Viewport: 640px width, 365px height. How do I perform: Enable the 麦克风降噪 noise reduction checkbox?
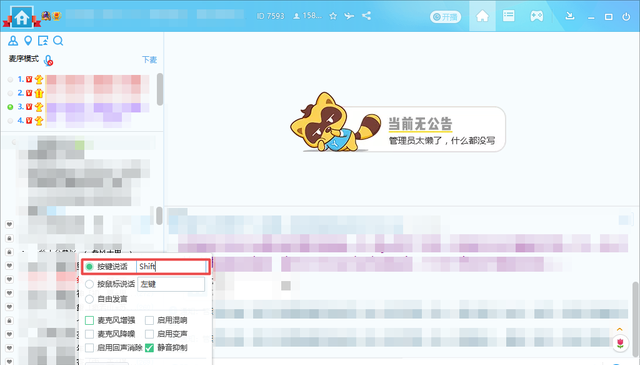[x=89, y=334]
